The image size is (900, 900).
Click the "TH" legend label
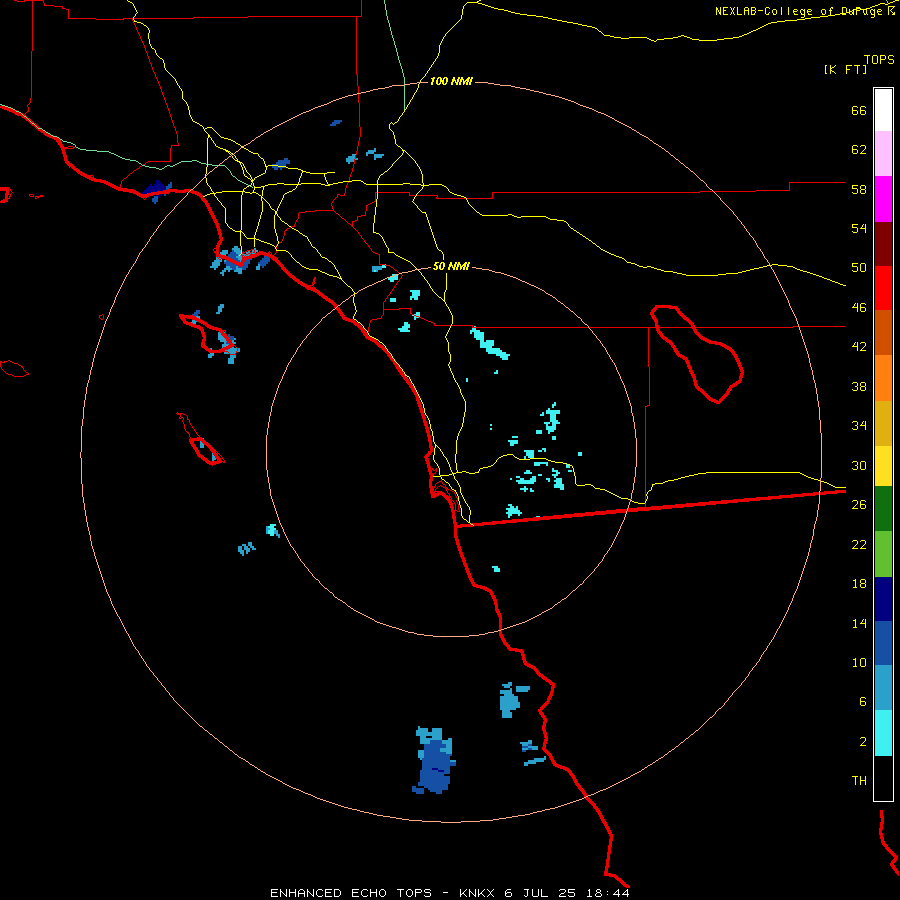click(859, 780)
